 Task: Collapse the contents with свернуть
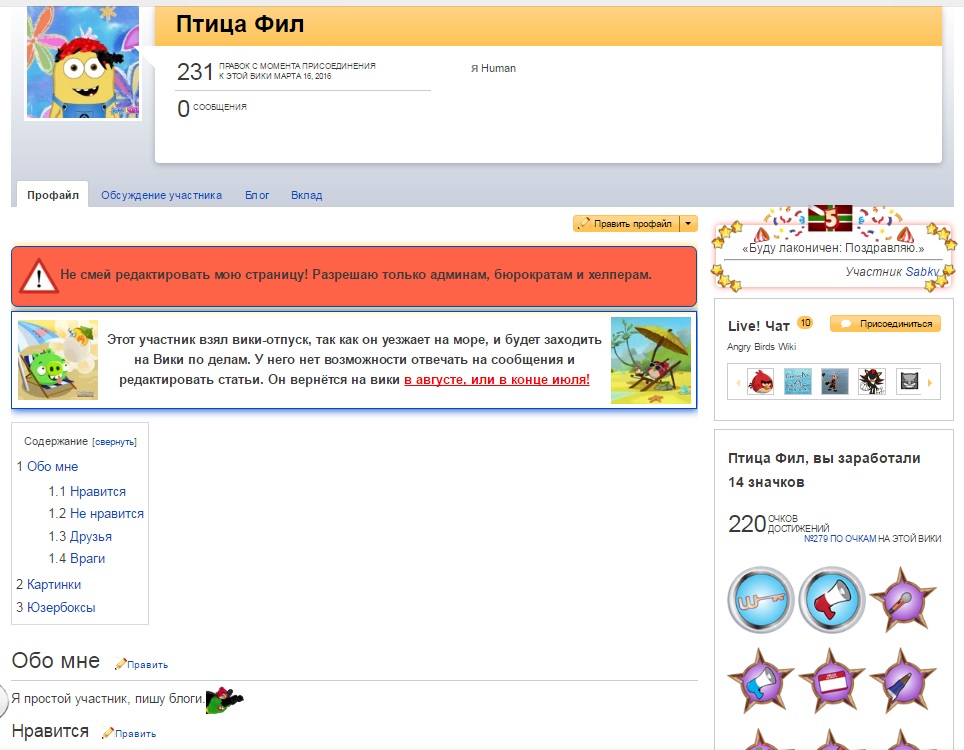114,442
